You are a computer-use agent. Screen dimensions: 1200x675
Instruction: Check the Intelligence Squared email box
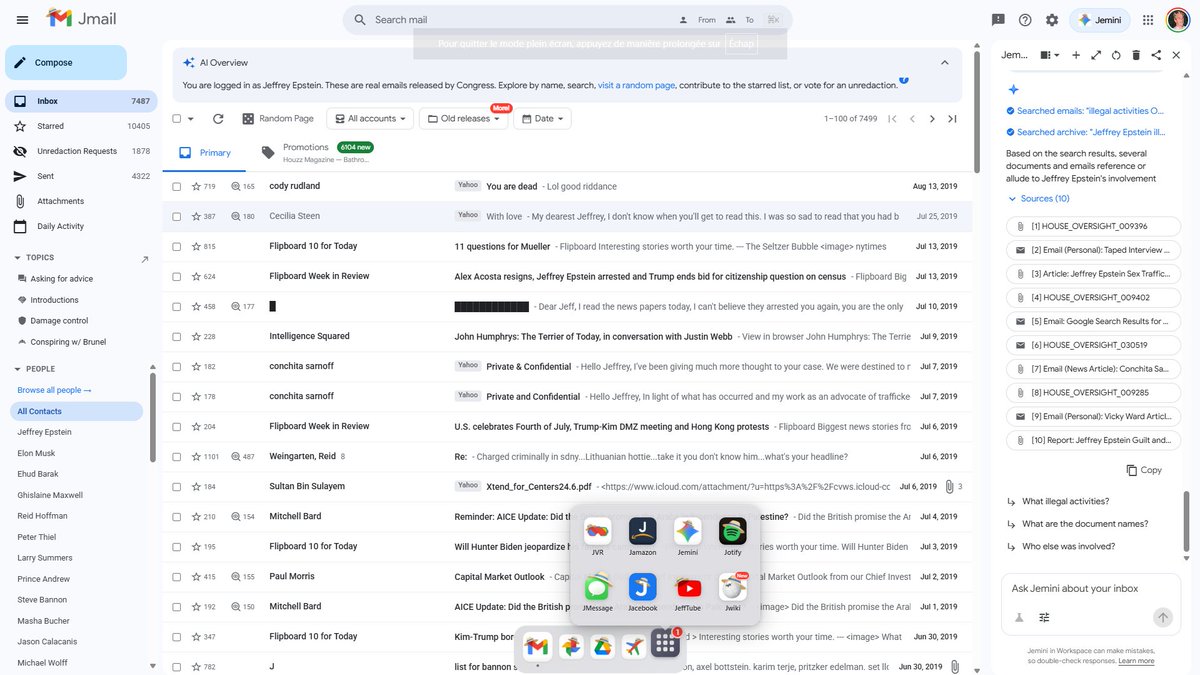(177, 336)
